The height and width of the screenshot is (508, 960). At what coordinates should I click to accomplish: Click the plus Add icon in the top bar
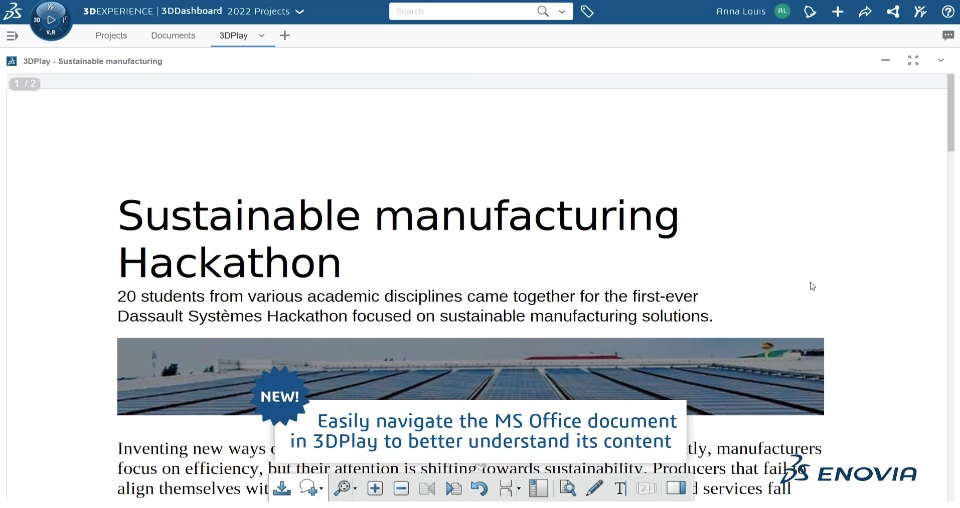(x=838, y=11)
